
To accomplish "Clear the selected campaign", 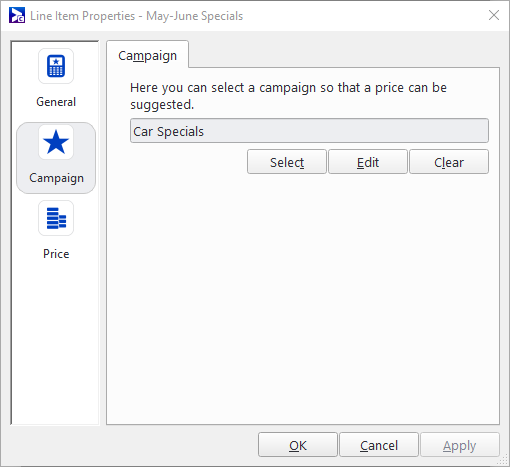I will click(449, 162).
